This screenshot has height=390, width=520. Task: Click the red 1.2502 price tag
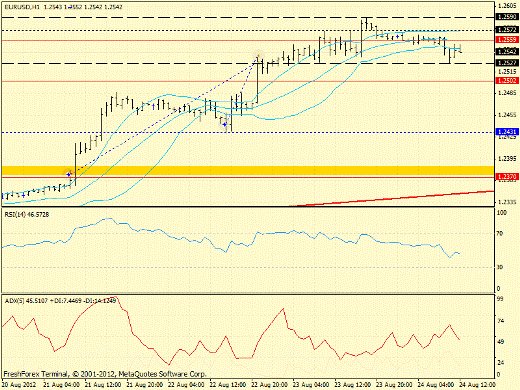507,81
